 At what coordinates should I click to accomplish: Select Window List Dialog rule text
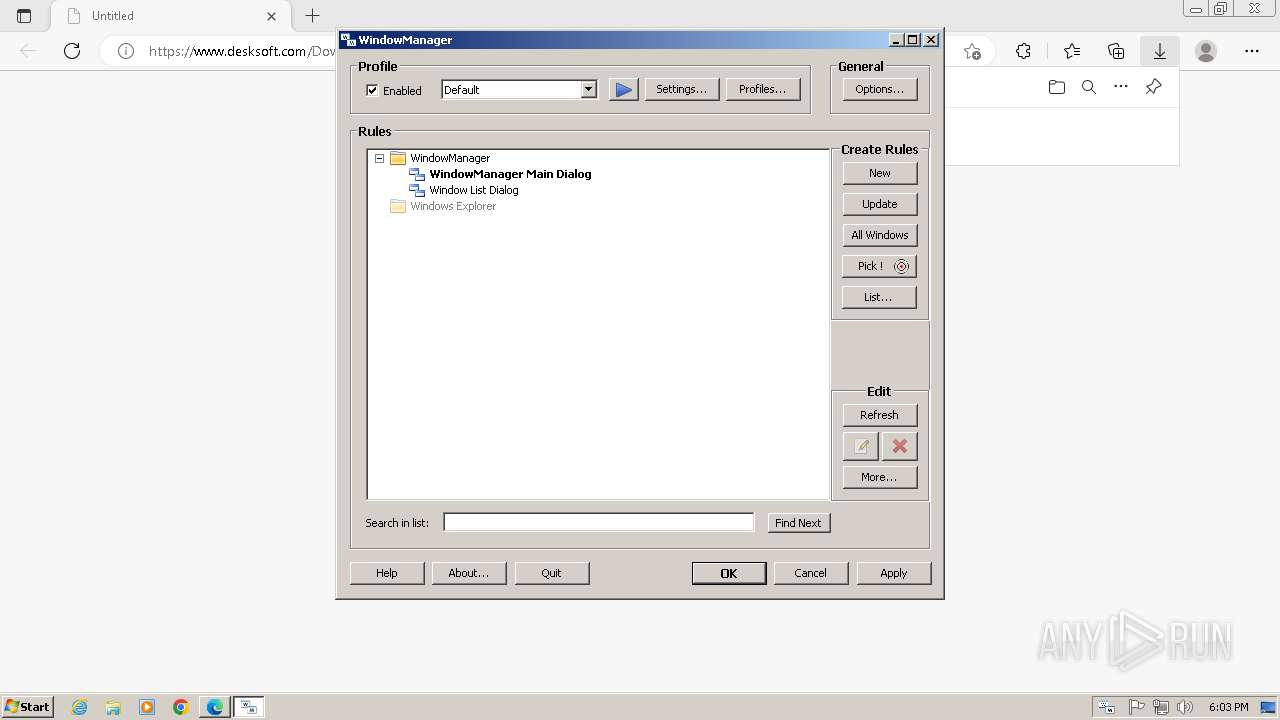point(474,190)
